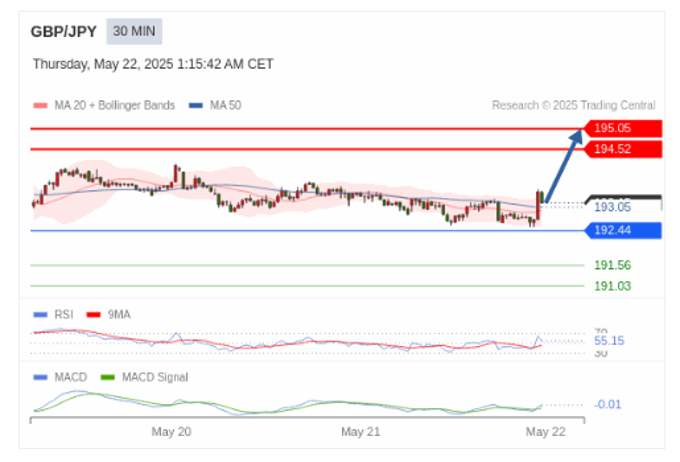The height and width of the screenshot is (462, 680).
Task: Click the red 195.05 resistance price tag
Action: click(x=623, y=128)
